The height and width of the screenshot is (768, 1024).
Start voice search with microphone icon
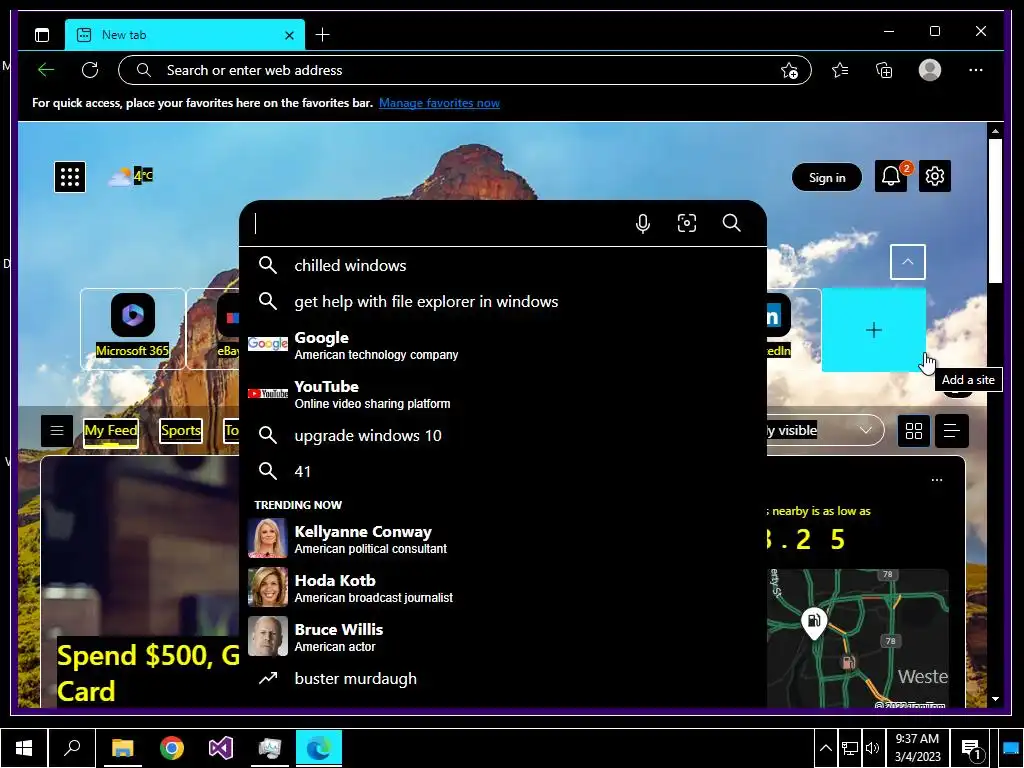(x=643, y=223)
